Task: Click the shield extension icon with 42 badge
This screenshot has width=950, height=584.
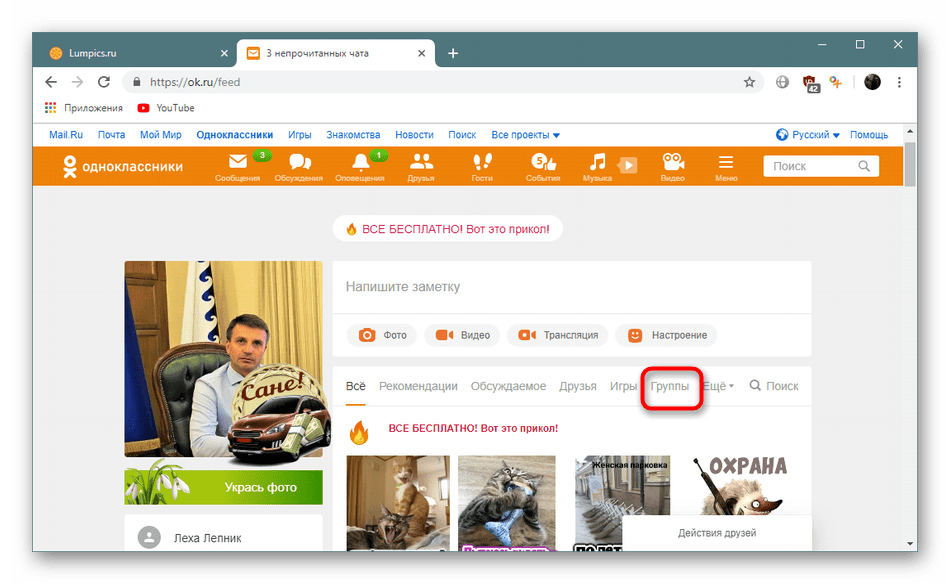Action: point(810,83)
